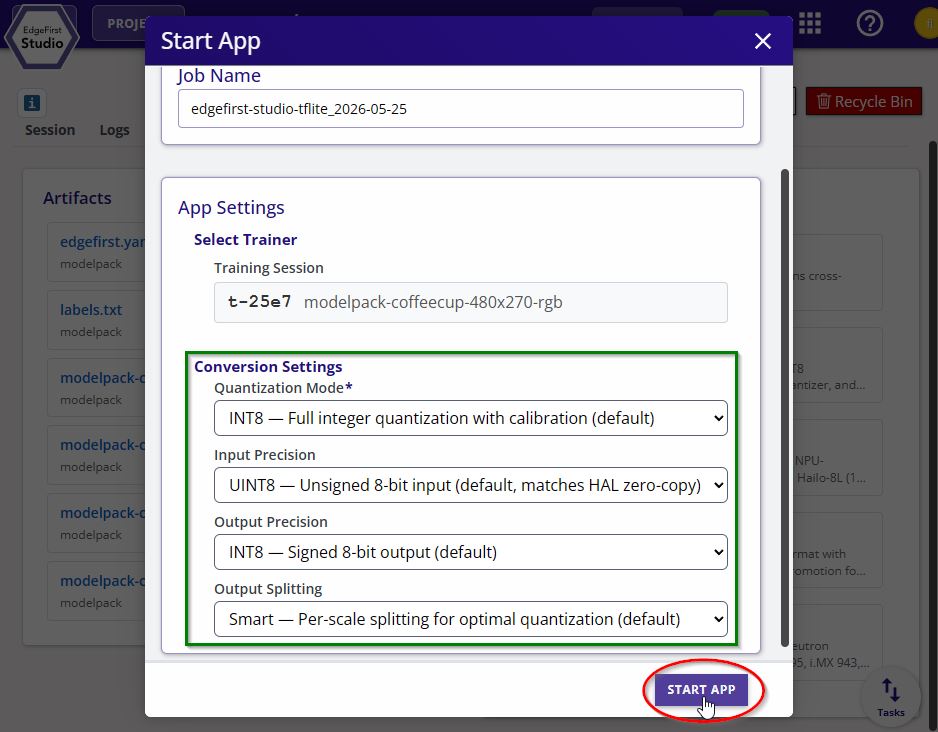Click the App Settings heading

(x=231, y=208)
